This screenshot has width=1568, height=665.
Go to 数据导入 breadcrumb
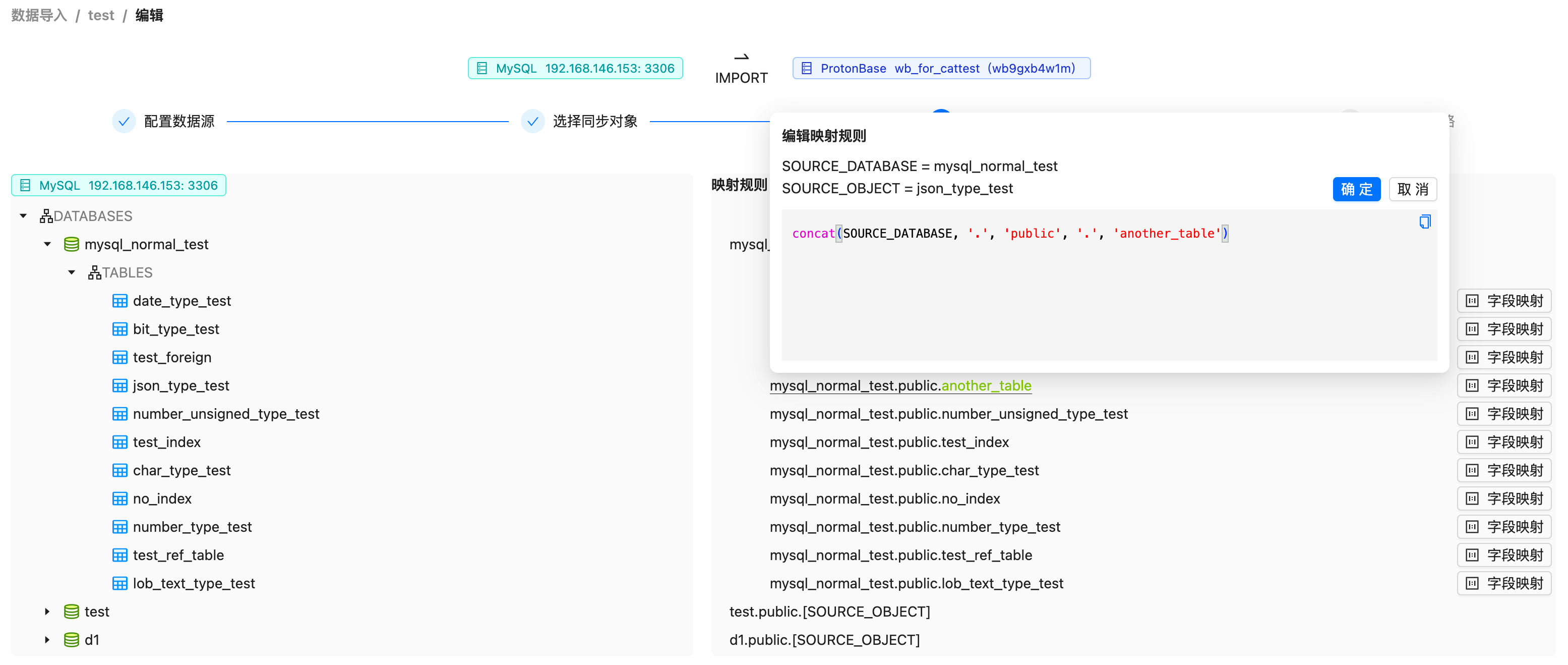[39, 15]
